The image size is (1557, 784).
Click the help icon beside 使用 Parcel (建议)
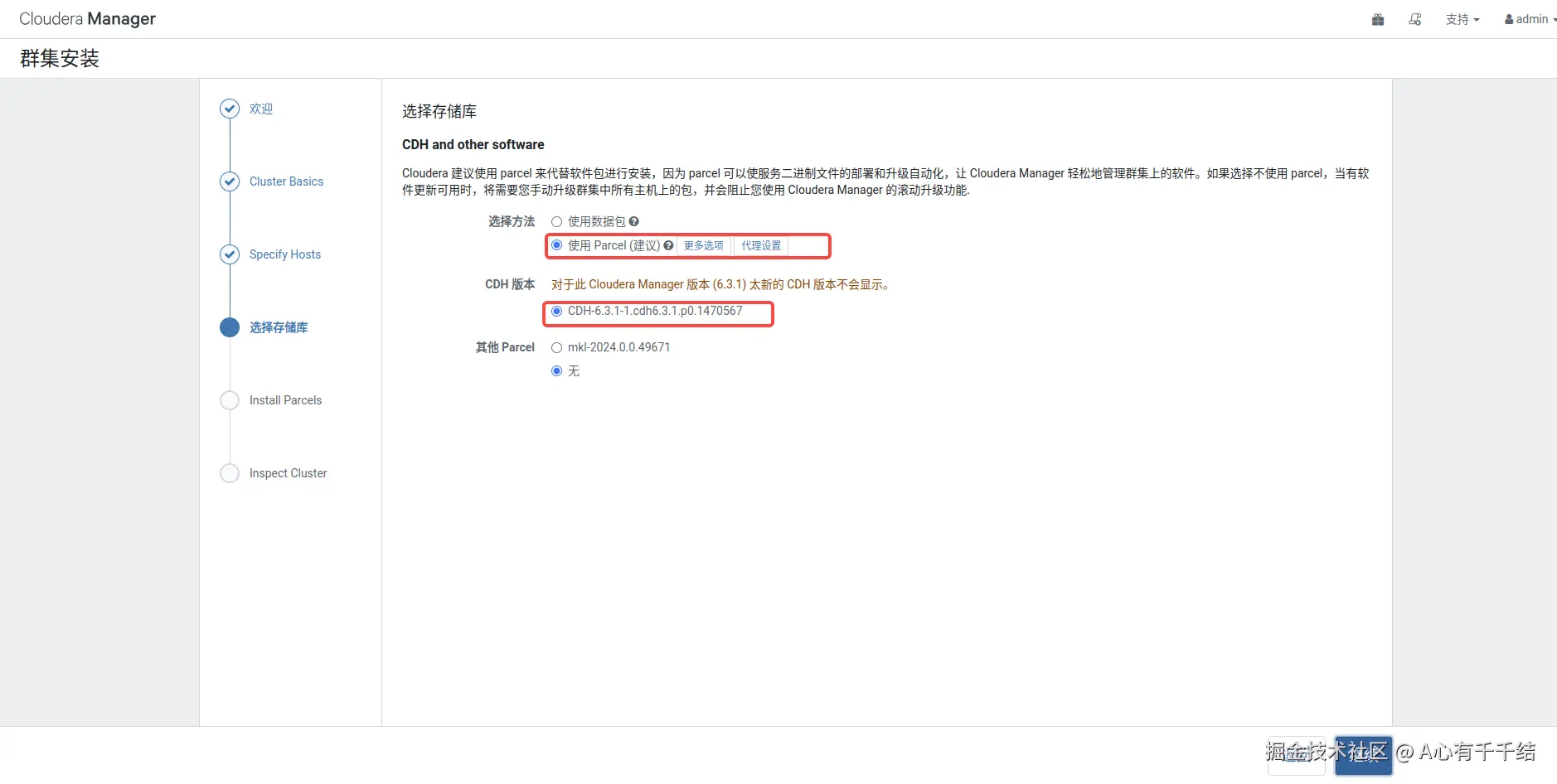tap(668, 245)
